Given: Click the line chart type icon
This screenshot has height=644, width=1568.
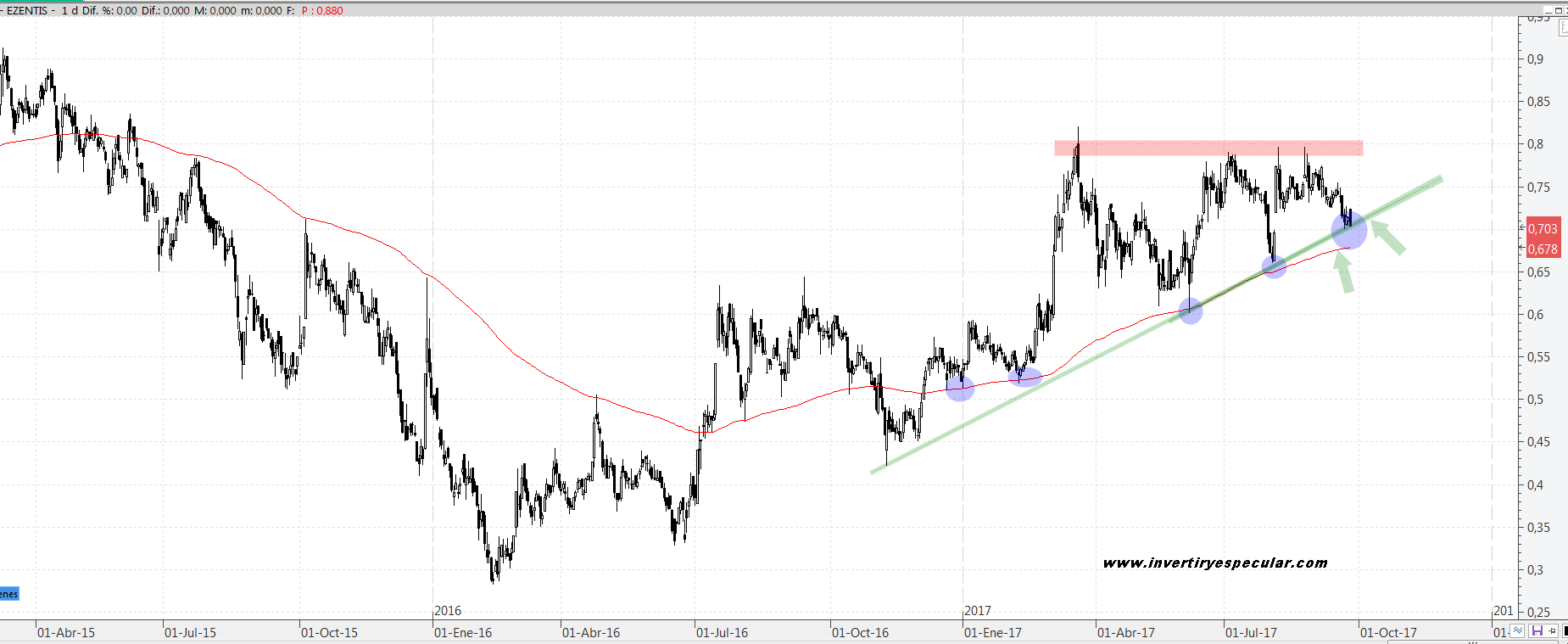Looking at the screenshot, I should [x=1518, y=631].
